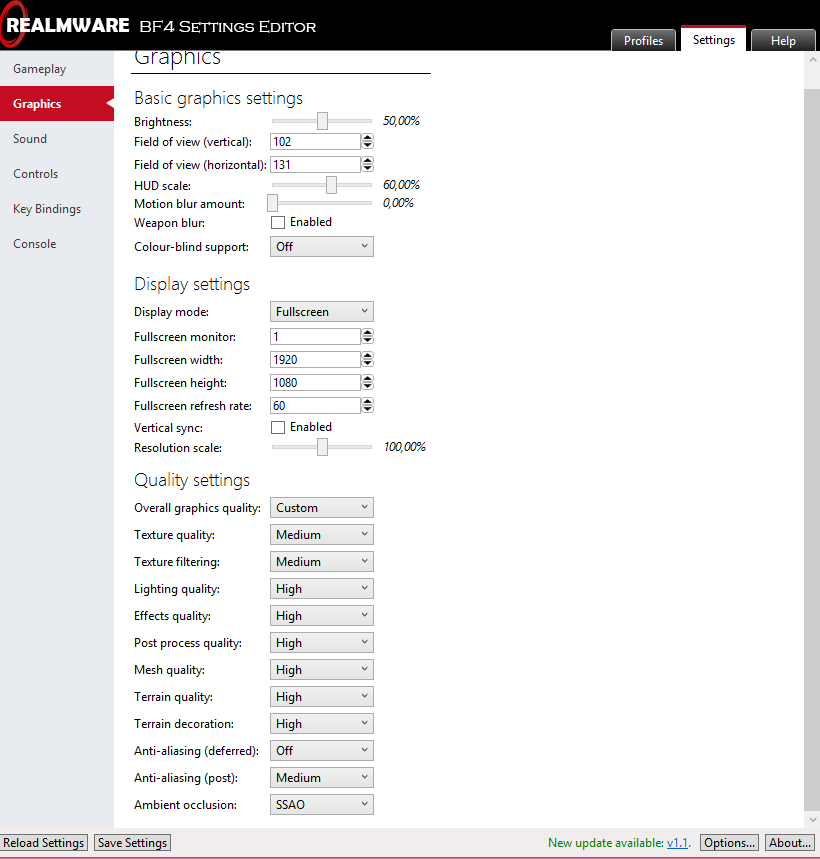Image resolution: width=820 pixels, height=859 pixels.
Task: Open Anti-aliasing (post) dropdown
Action: 322,777
